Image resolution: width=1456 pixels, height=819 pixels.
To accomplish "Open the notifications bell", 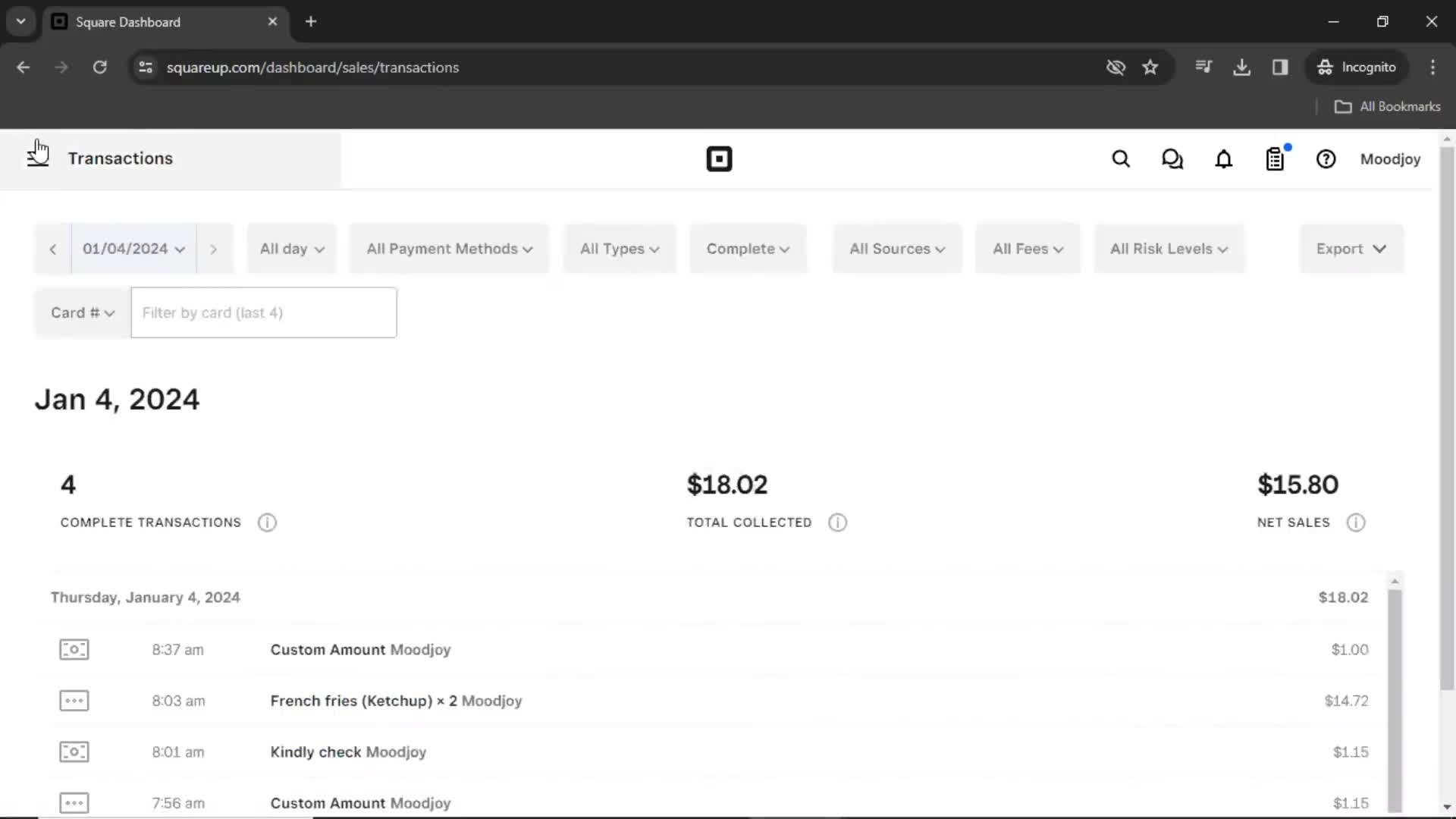I will (1224, 159).
